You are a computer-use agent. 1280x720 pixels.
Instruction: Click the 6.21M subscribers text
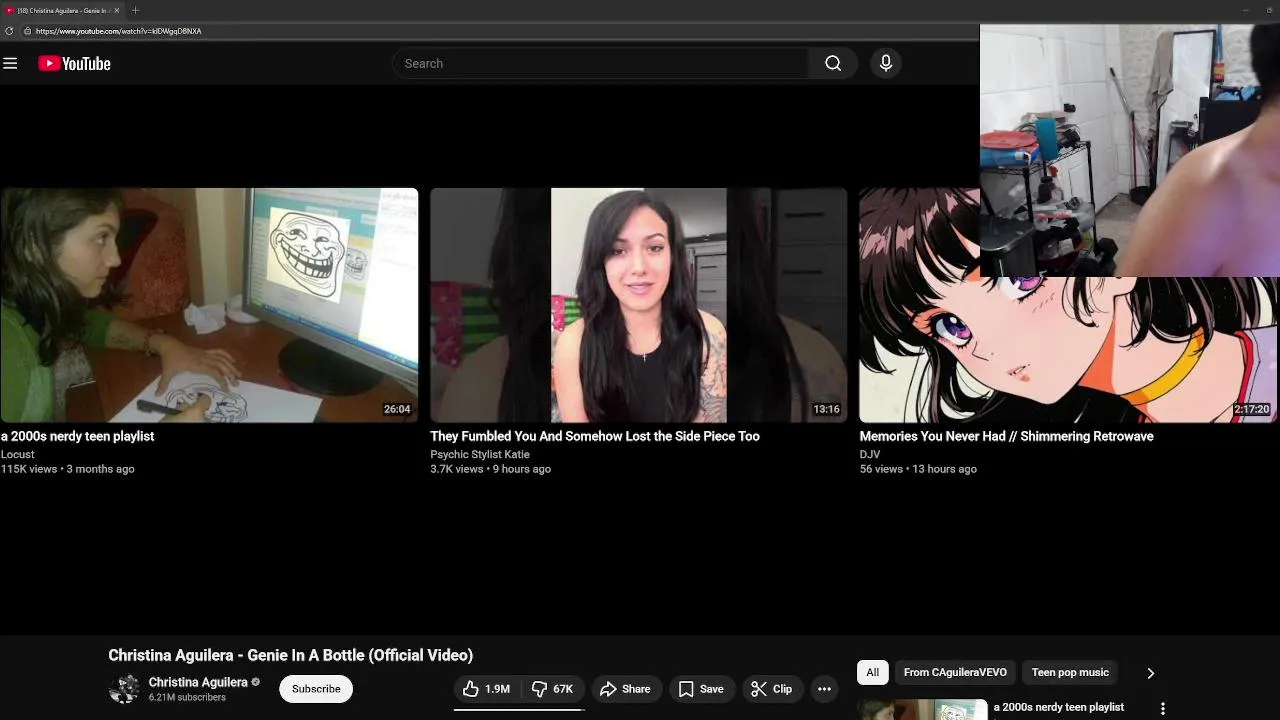pyautogui.click(x=187, y=697)
